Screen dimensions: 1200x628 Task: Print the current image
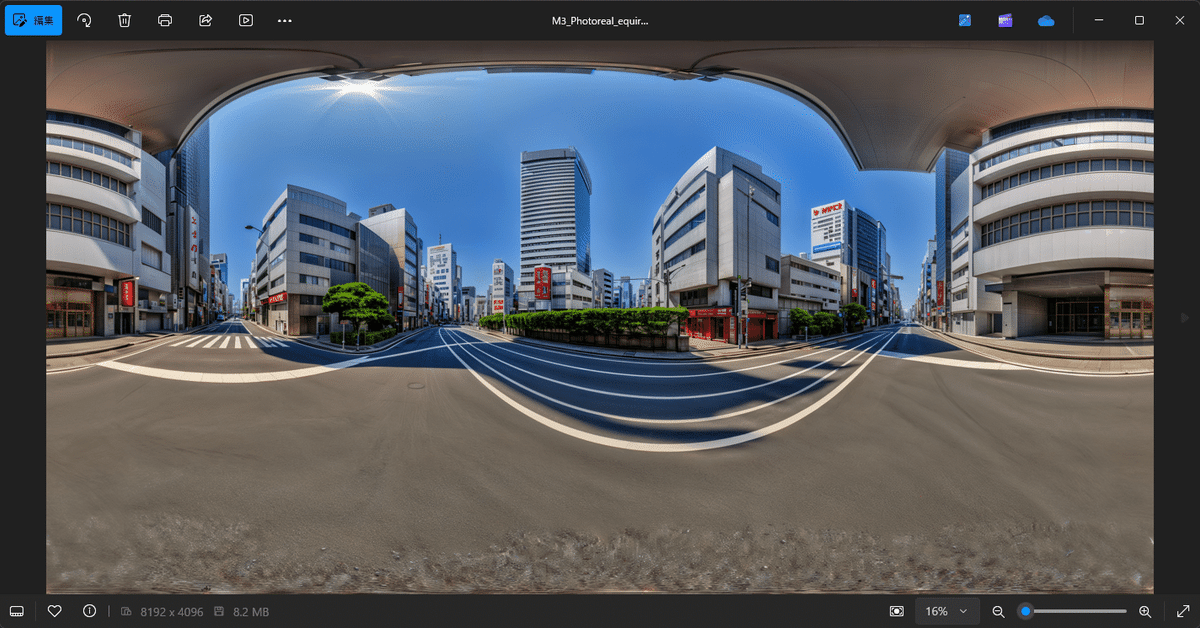pyautogui.click(x=165, y=20)
